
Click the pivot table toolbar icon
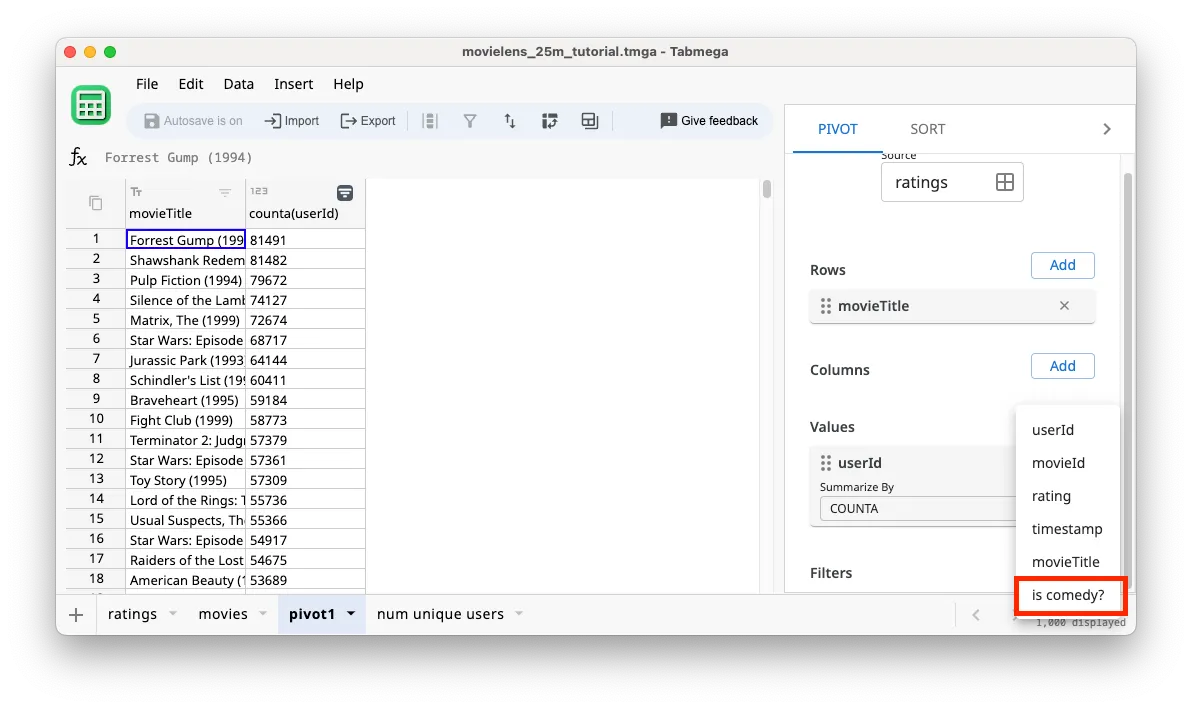pyautogui.click(x=550, y=120)
